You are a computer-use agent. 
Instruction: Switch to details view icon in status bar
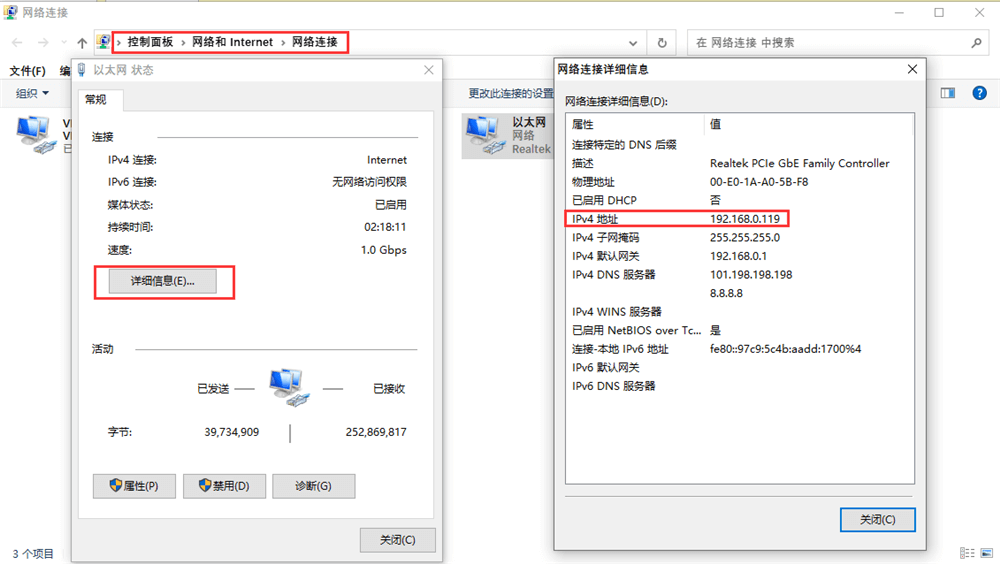[967, 553]
